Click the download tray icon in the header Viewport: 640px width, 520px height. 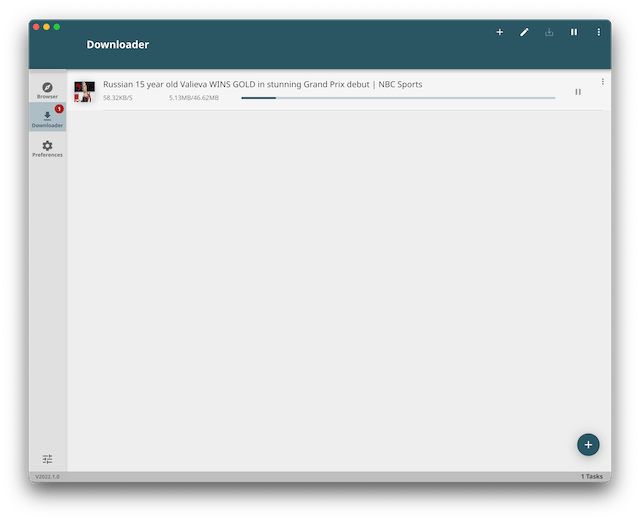click(549, 32)
